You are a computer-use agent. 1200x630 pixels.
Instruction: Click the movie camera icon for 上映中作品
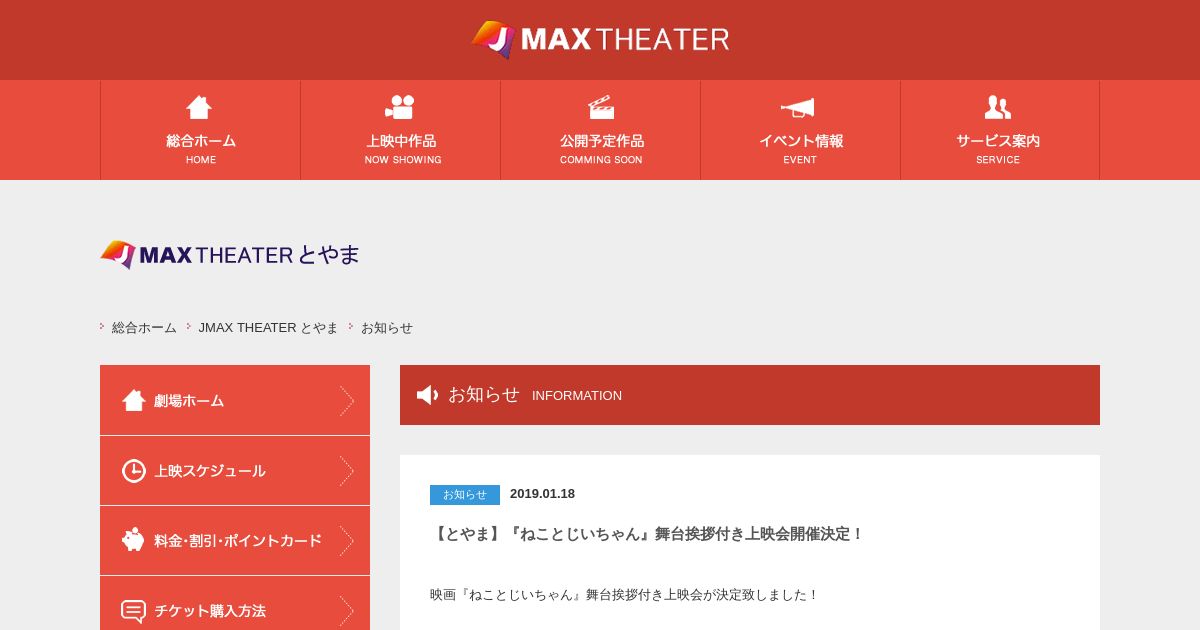(x=400, y=107)
